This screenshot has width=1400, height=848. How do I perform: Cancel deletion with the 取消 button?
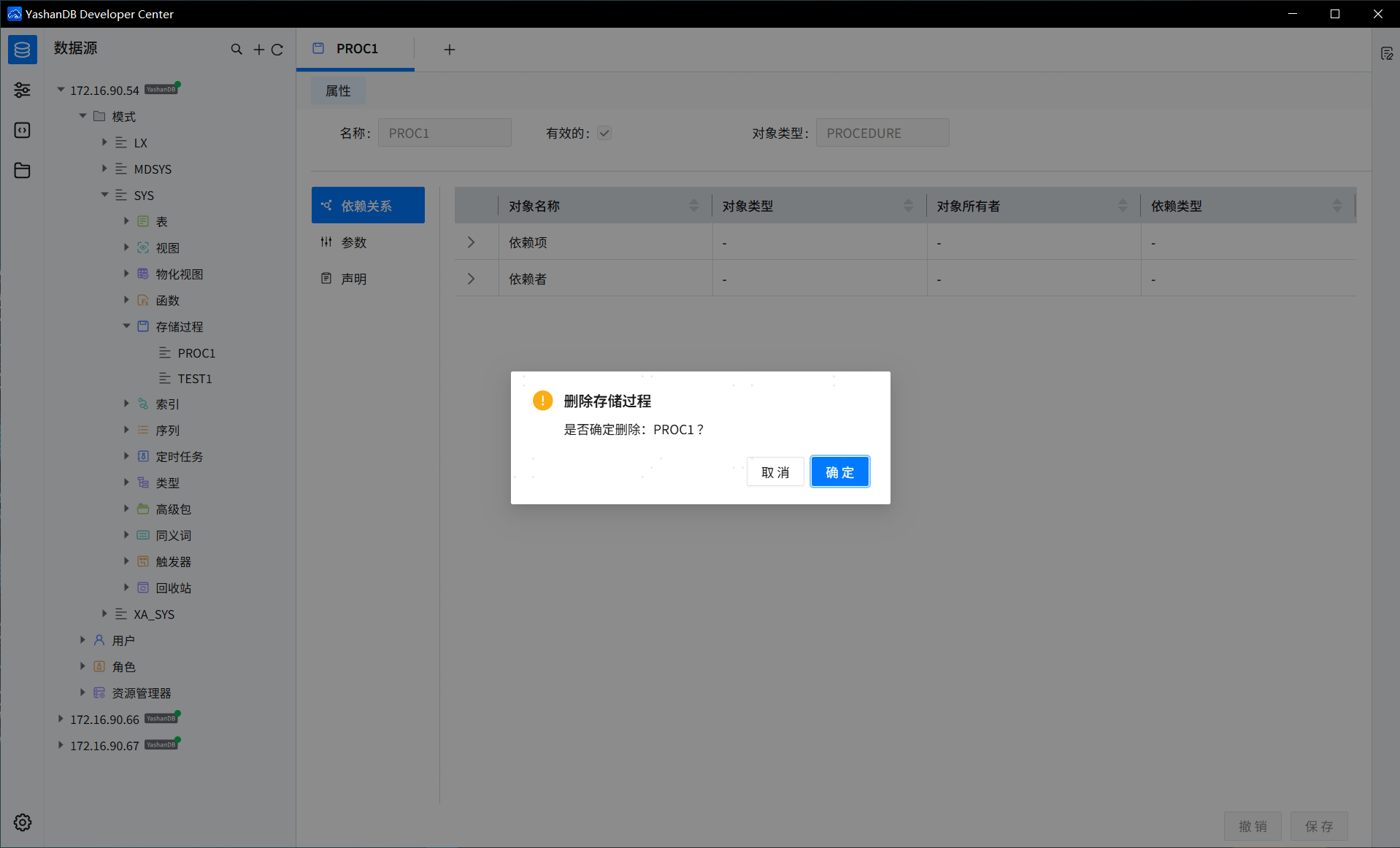(774, 472)
